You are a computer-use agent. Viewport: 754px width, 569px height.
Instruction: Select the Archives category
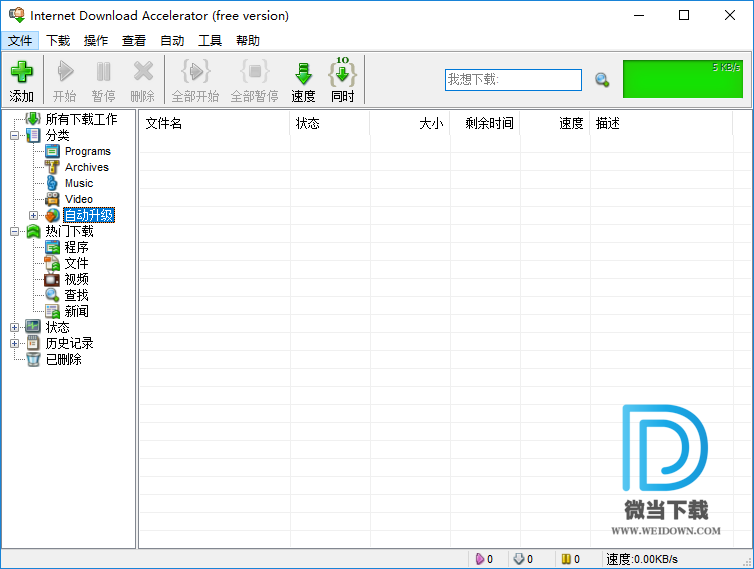click(x=87, y=167)
